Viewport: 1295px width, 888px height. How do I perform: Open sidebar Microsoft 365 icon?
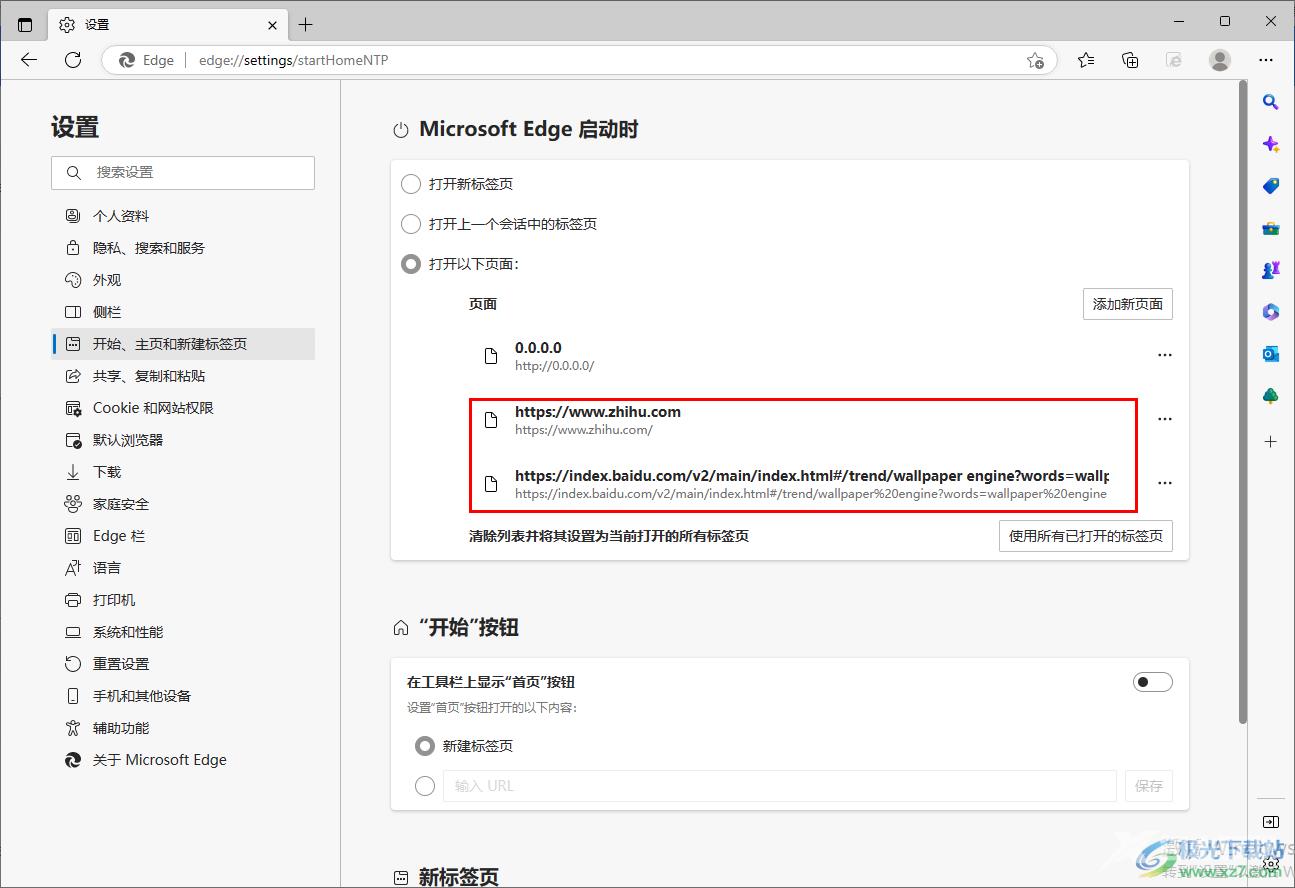(x=1271, y=312)
